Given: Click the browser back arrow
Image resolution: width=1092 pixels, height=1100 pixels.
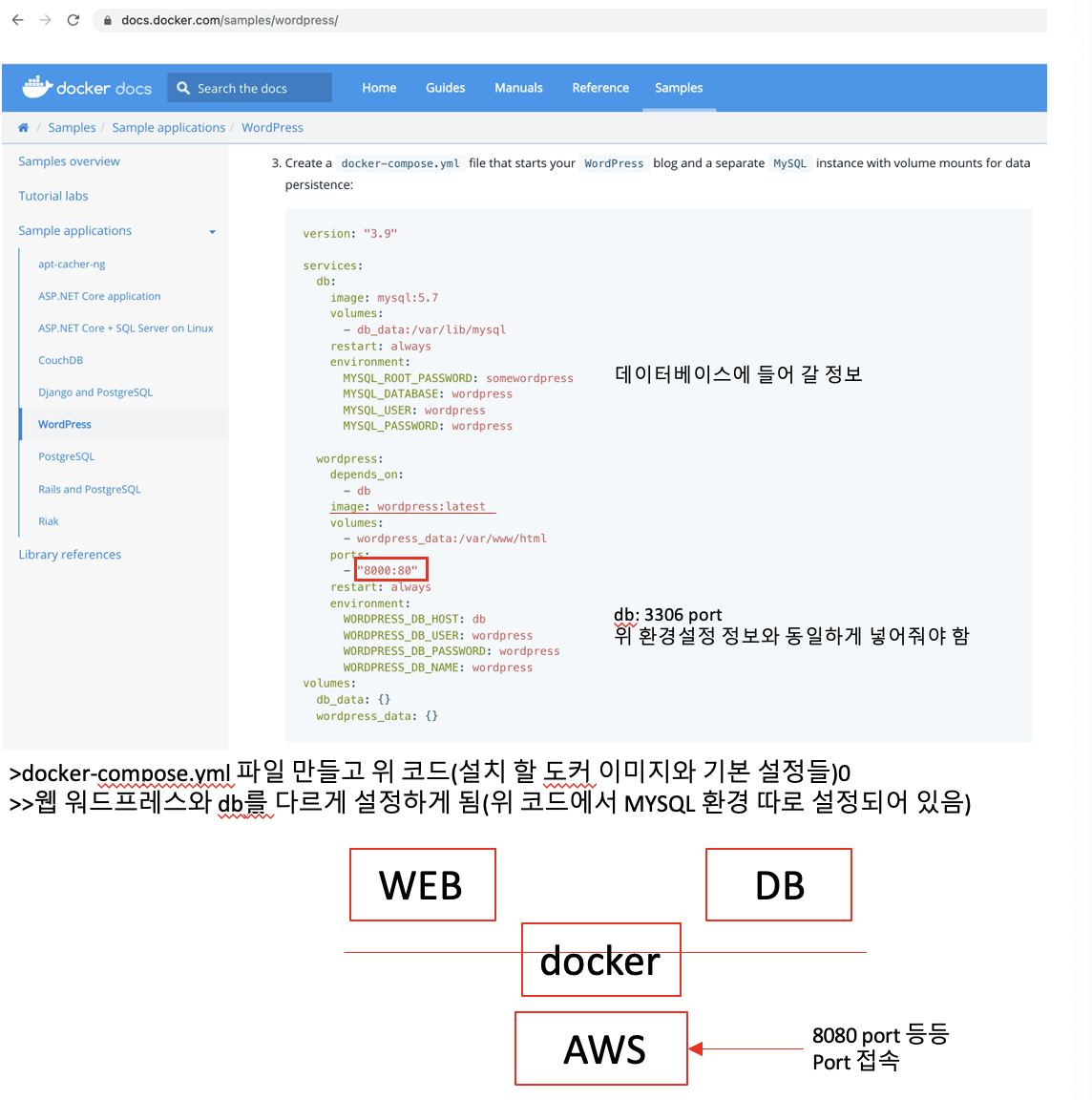Looking at the screenshot, I should (x=17, y=20).
